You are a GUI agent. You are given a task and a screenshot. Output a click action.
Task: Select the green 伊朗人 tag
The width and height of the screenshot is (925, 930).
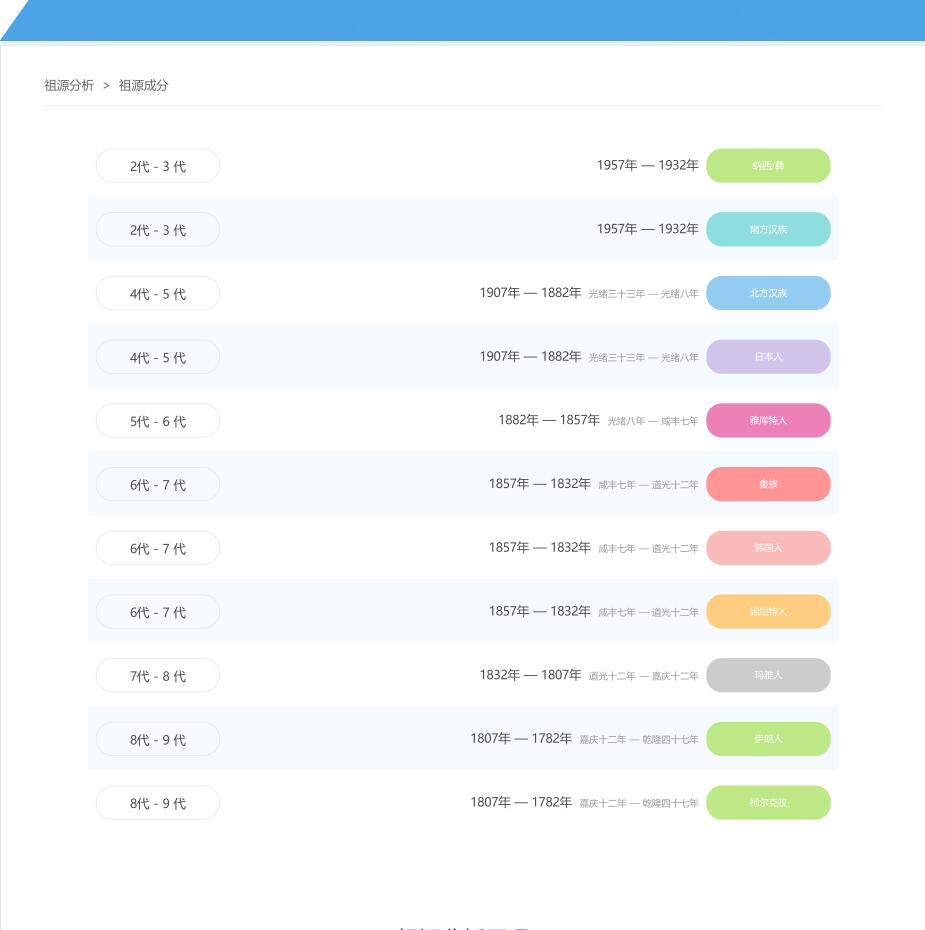coord(768,739)
